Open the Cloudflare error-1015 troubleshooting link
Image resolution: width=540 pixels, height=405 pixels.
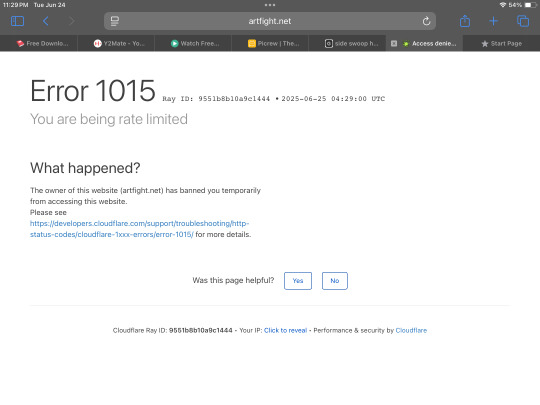[139, 229]
